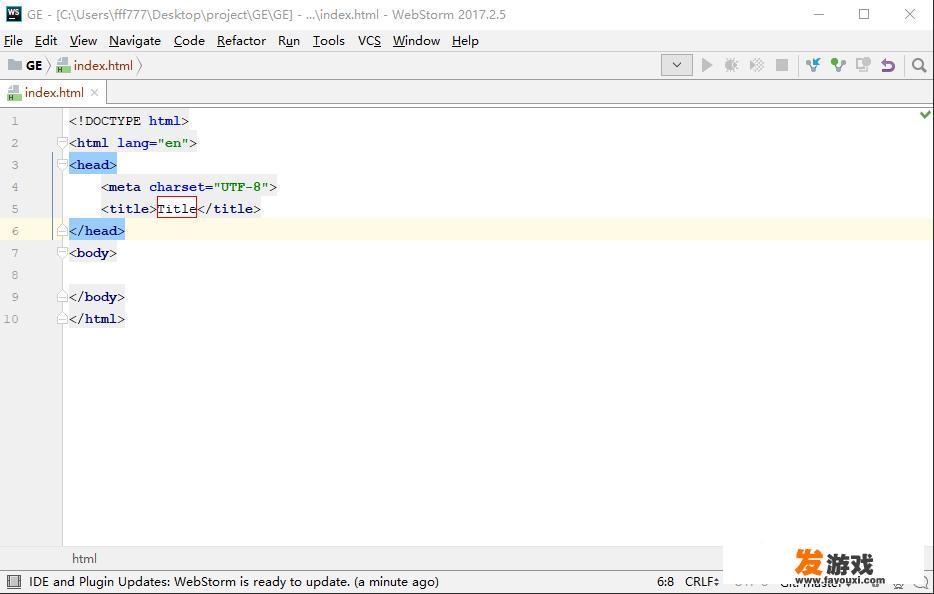
Task: Open the Tools menu
Action: [x=329, y=41]
